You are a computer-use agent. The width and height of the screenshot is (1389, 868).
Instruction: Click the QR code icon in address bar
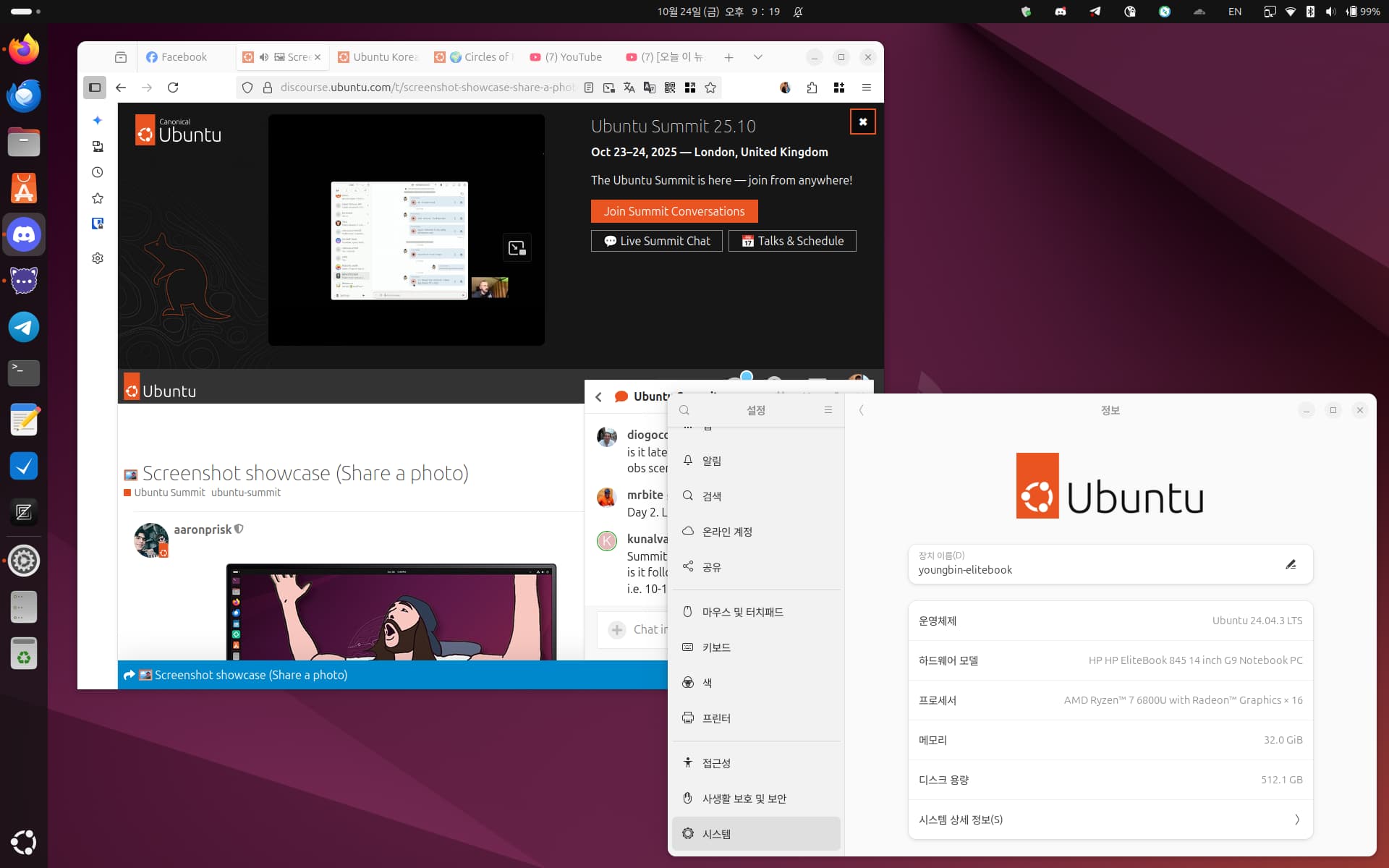point(670,88)
